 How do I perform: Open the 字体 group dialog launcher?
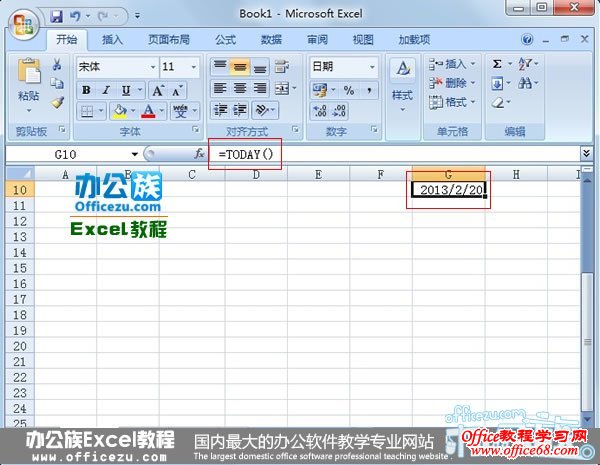pos(196,130)
